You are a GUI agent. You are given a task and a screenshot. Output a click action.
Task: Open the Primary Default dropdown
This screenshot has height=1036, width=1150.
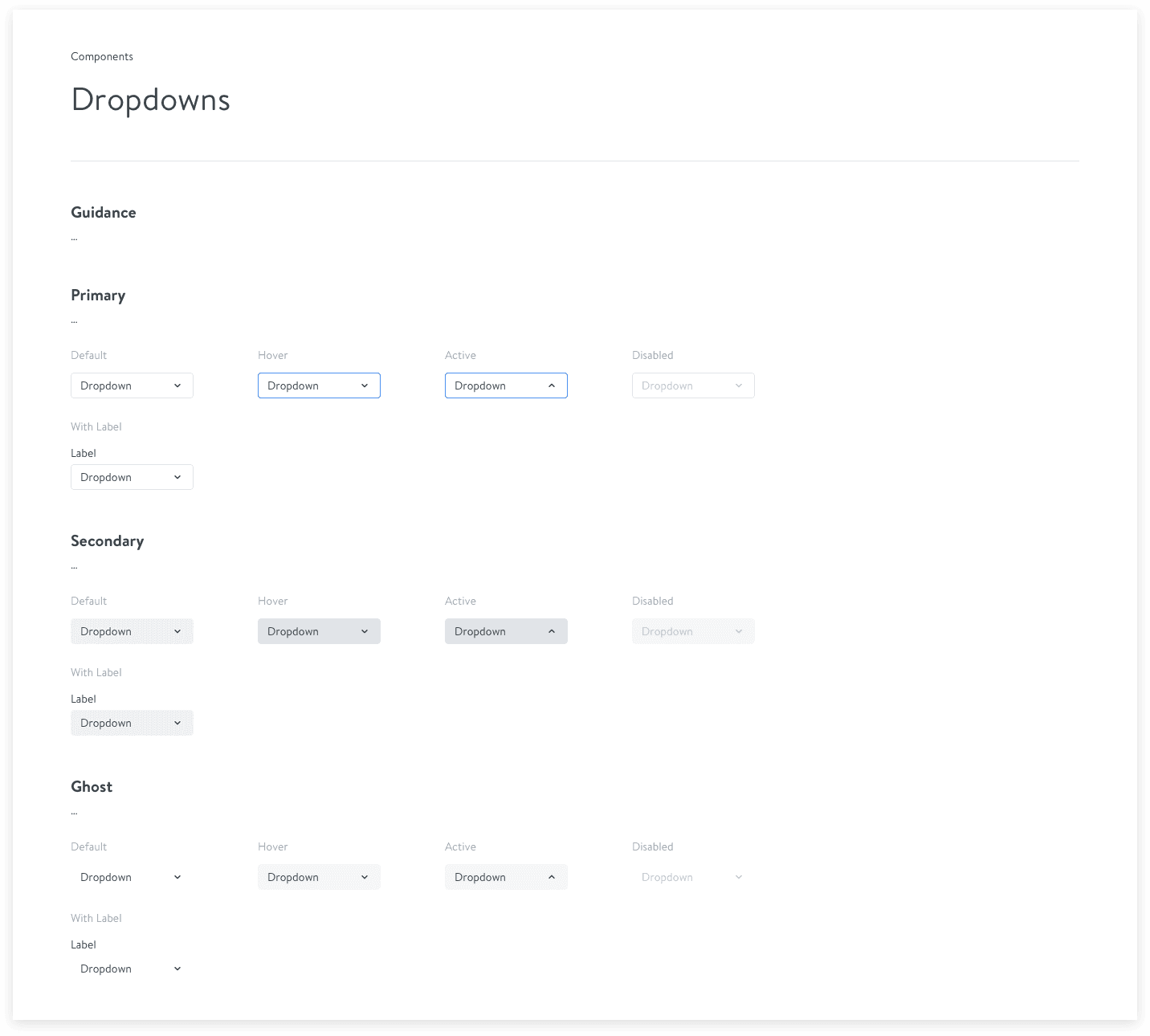point(132,385)
